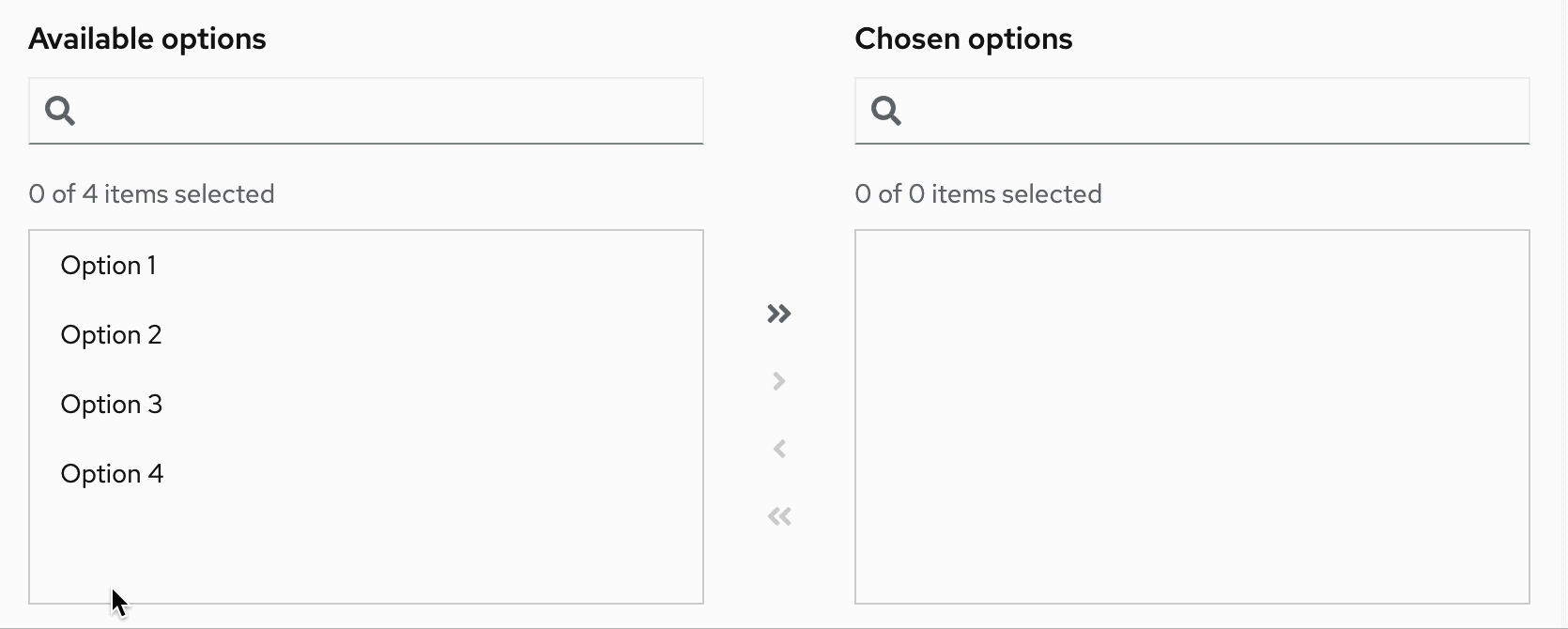
Task: Pick Option 4 from the available list
Action: (112, 474)
